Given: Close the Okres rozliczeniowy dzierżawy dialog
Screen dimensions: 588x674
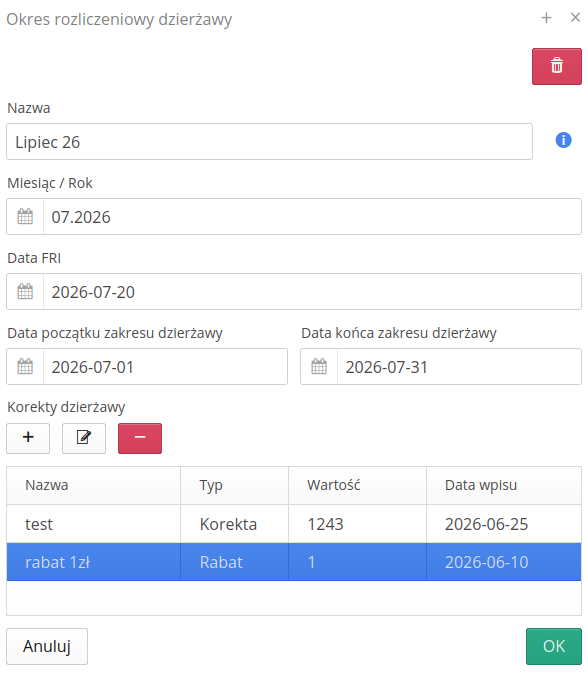Looking at the screenshot, I should [575, 18].
